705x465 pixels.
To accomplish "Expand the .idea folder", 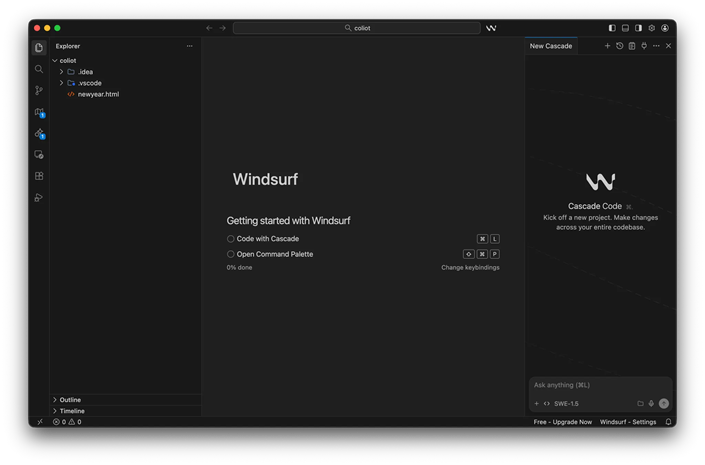I will pos(61,72).
